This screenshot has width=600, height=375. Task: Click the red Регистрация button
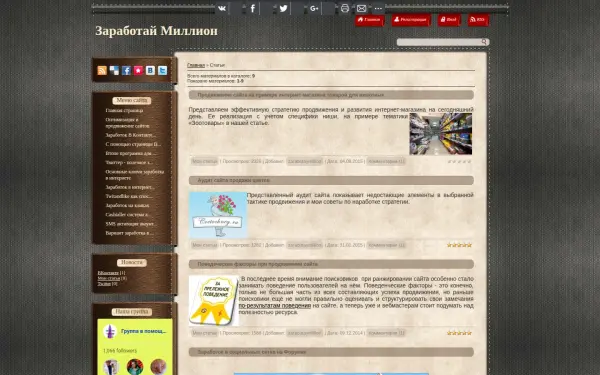[x=411, y=20]
